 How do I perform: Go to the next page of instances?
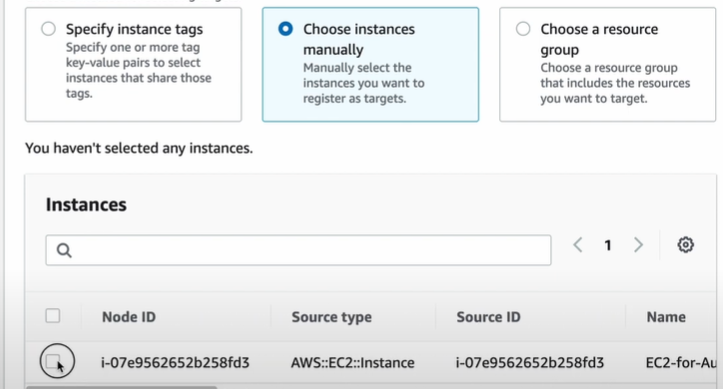pyautogui.click(x=638, y=245)
